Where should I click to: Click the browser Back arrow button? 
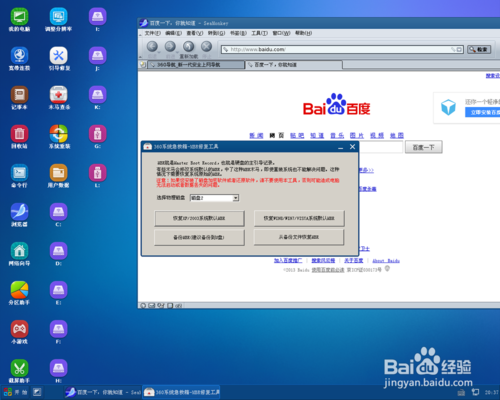[152, 46]
